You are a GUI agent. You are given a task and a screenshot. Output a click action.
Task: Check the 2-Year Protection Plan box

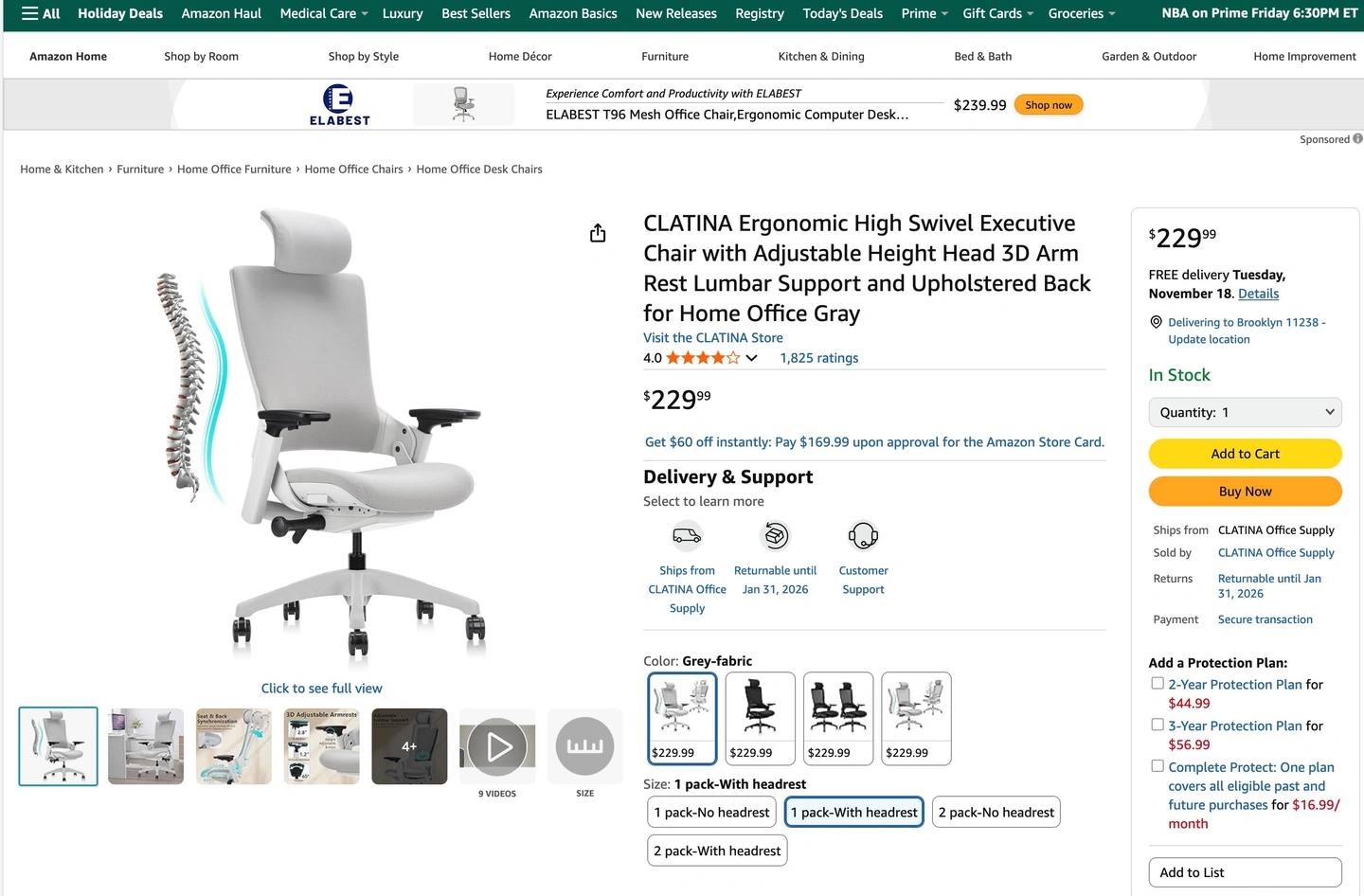pos(1158,683)
